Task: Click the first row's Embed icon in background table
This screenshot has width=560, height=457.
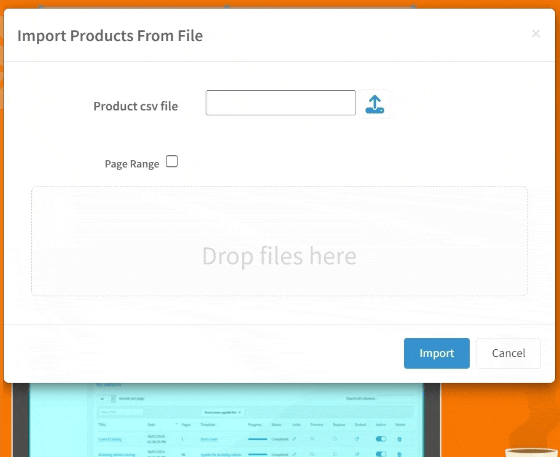Action: [x=357, y=439]
